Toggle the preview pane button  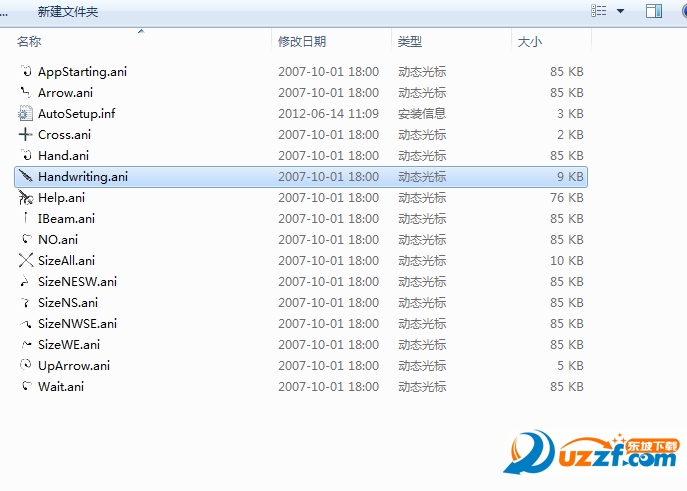(654, 11)
